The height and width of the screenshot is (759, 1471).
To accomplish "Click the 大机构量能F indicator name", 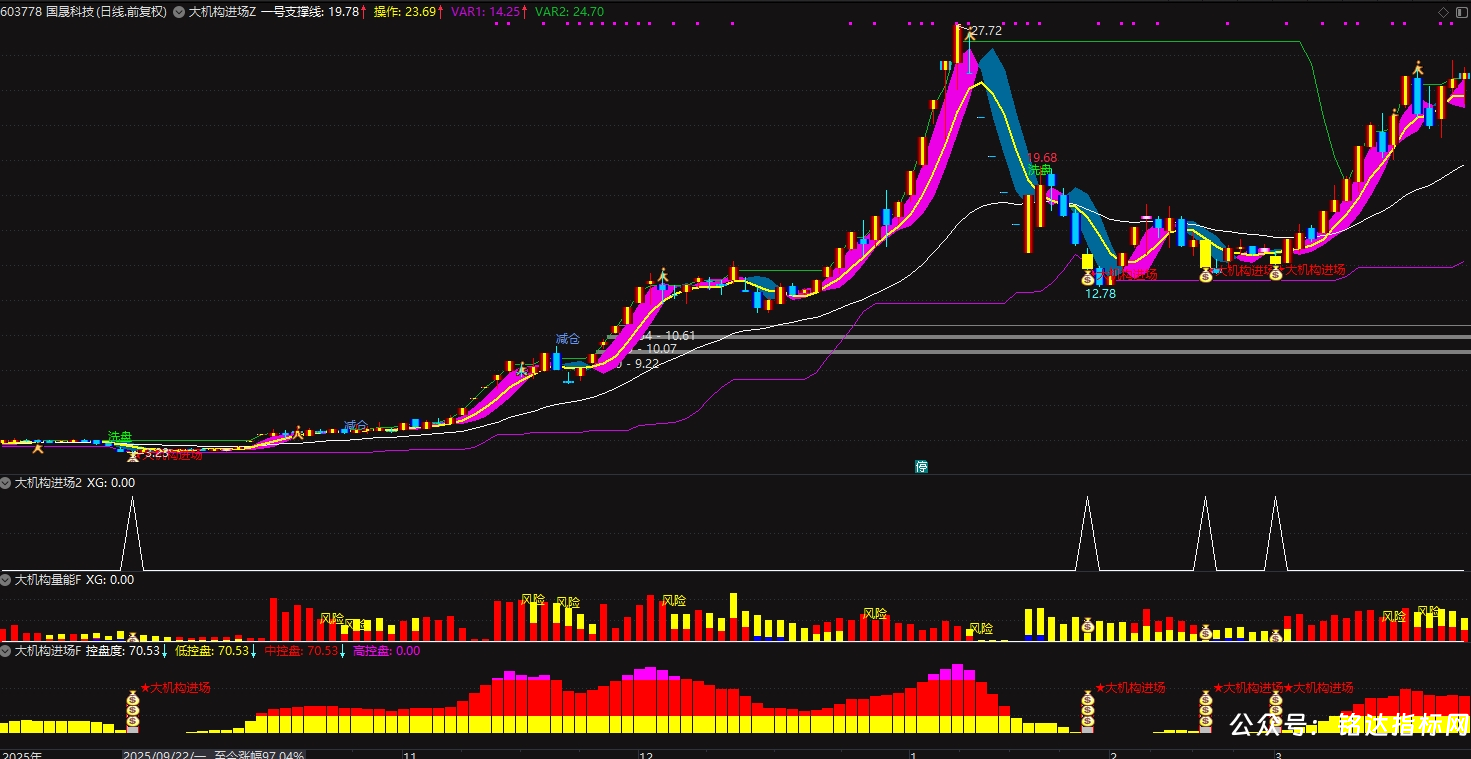I will click(x=46, y=579).
